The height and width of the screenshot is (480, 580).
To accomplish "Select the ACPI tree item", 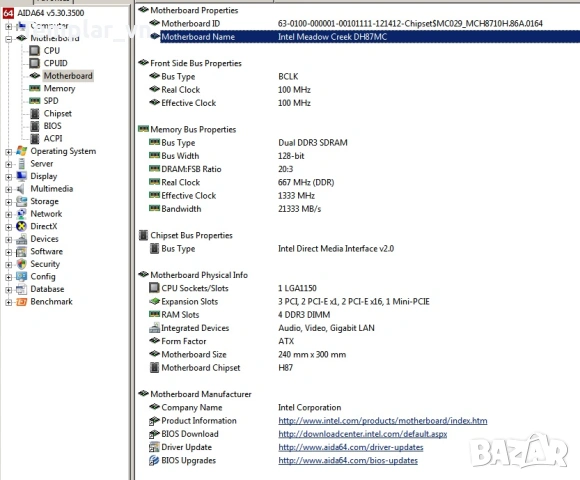I will tap(53, 138).
